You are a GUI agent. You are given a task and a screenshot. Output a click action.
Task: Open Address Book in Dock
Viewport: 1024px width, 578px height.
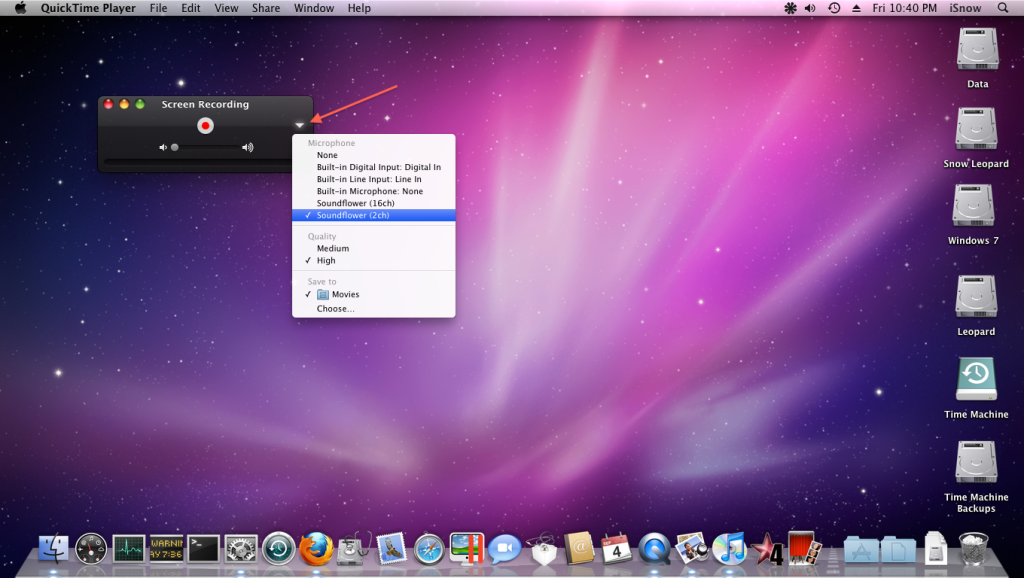point(579,549)
